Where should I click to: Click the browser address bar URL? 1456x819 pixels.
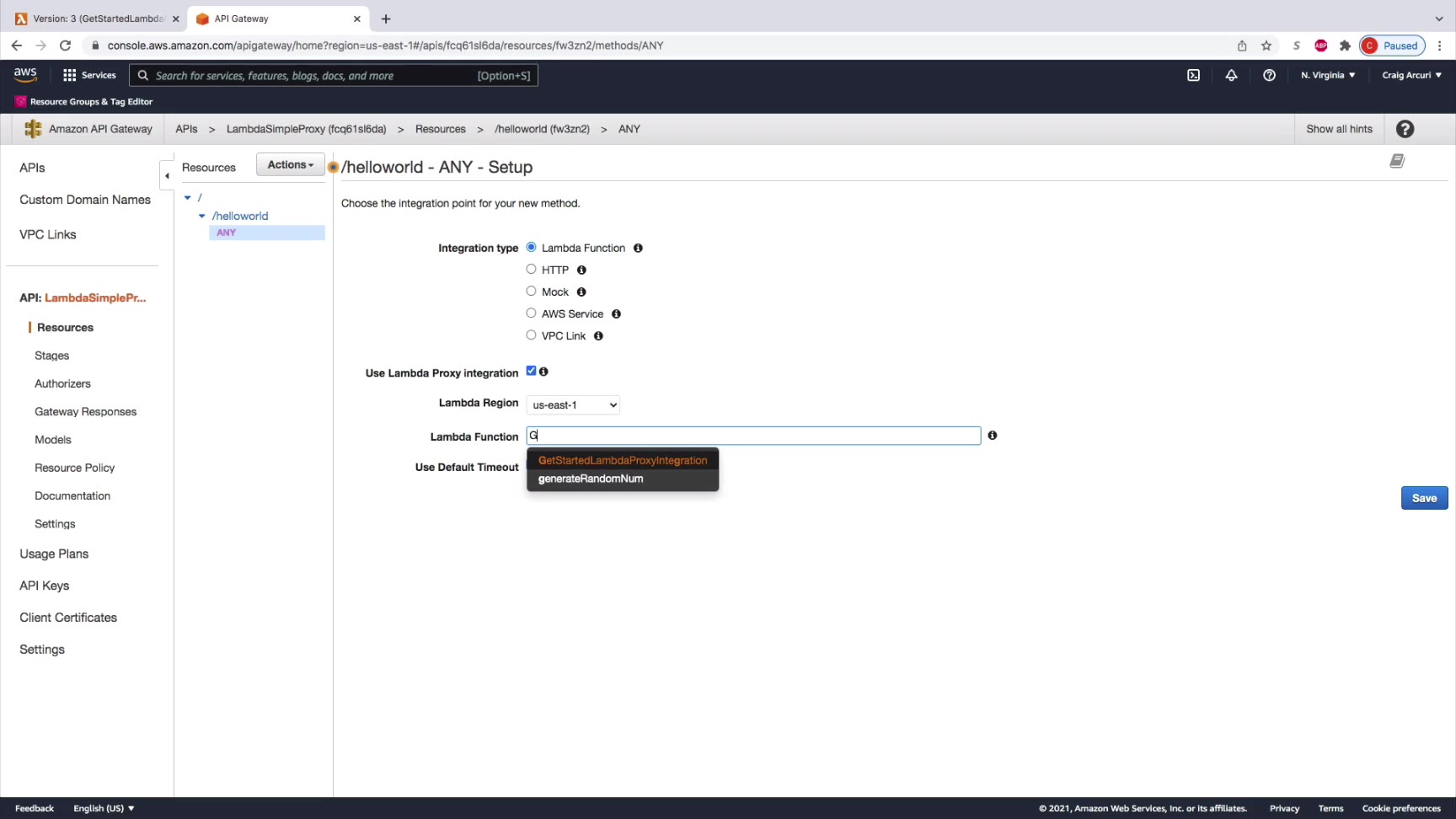(x=385, y=45)
